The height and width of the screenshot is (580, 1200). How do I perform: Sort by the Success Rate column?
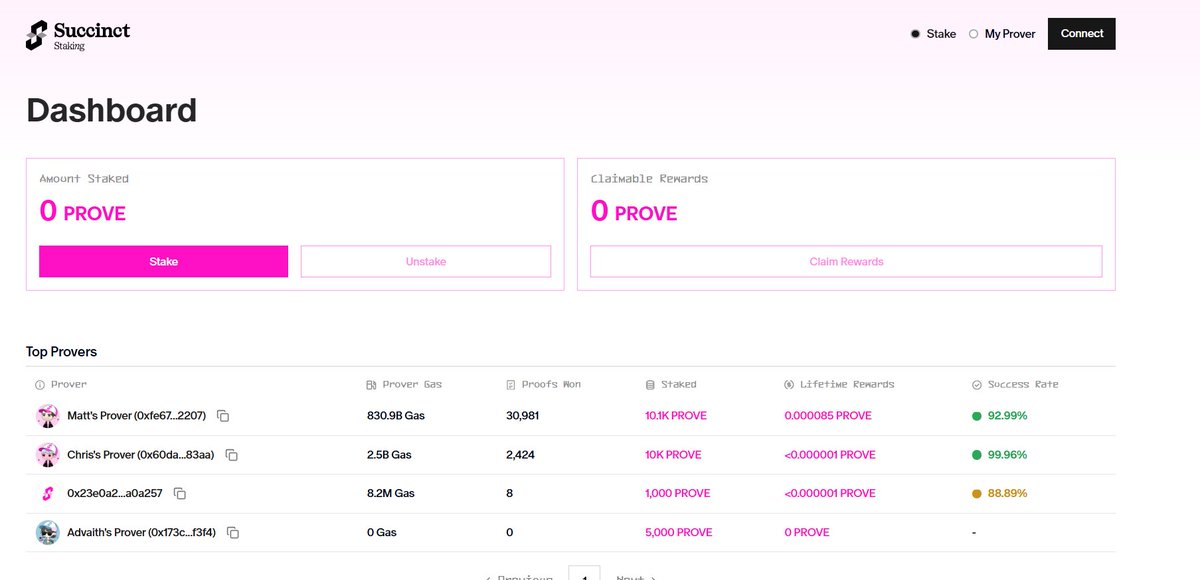(x=1023, y=385)
